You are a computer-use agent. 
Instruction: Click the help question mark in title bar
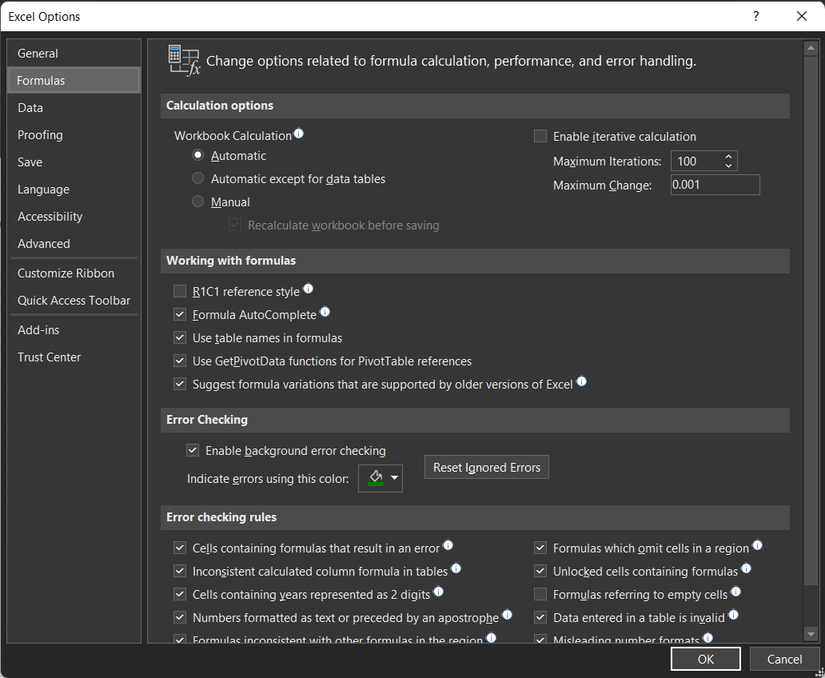pos(756,16)
